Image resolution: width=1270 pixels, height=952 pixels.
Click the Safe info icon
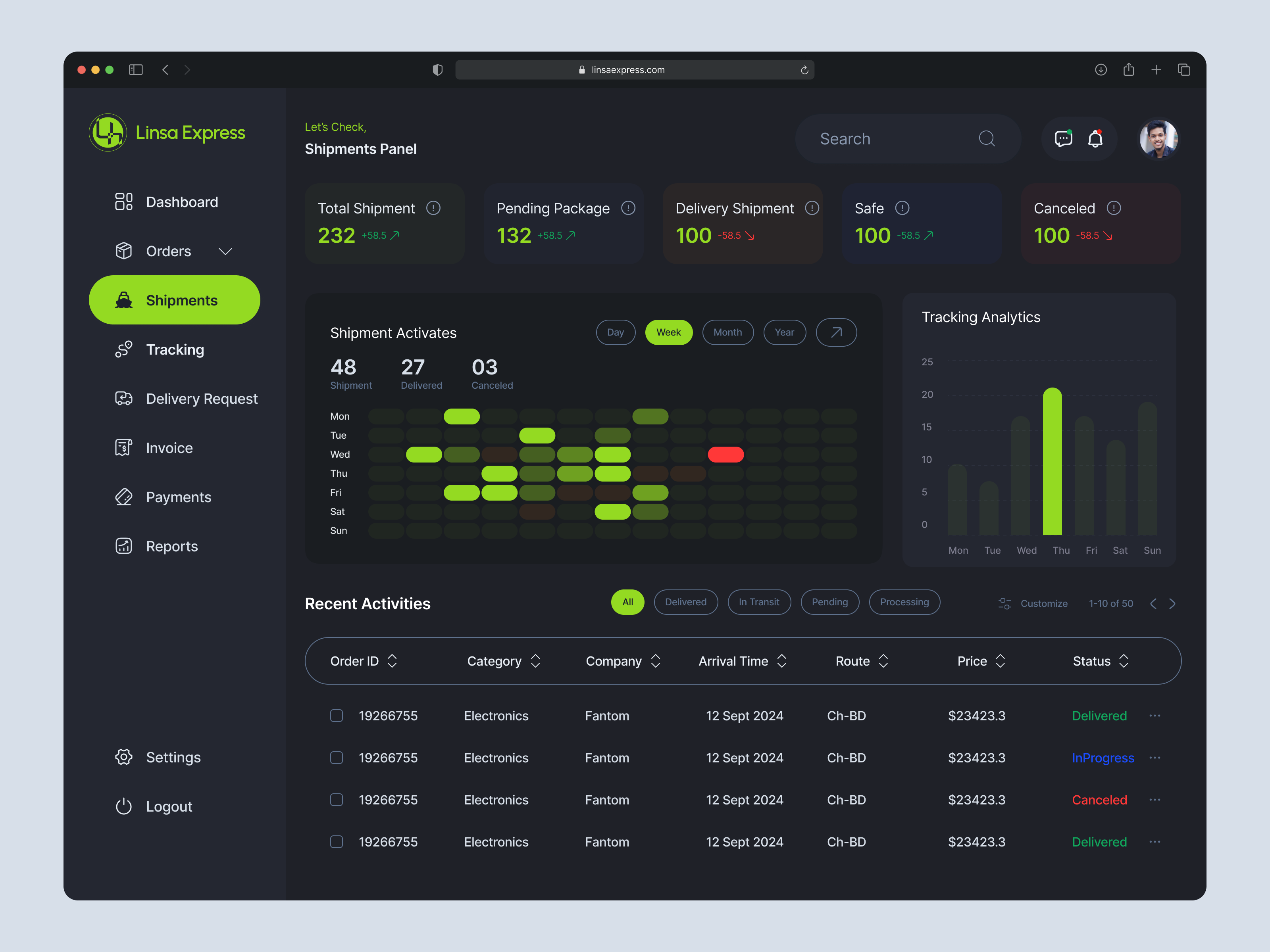coord(902,208)
